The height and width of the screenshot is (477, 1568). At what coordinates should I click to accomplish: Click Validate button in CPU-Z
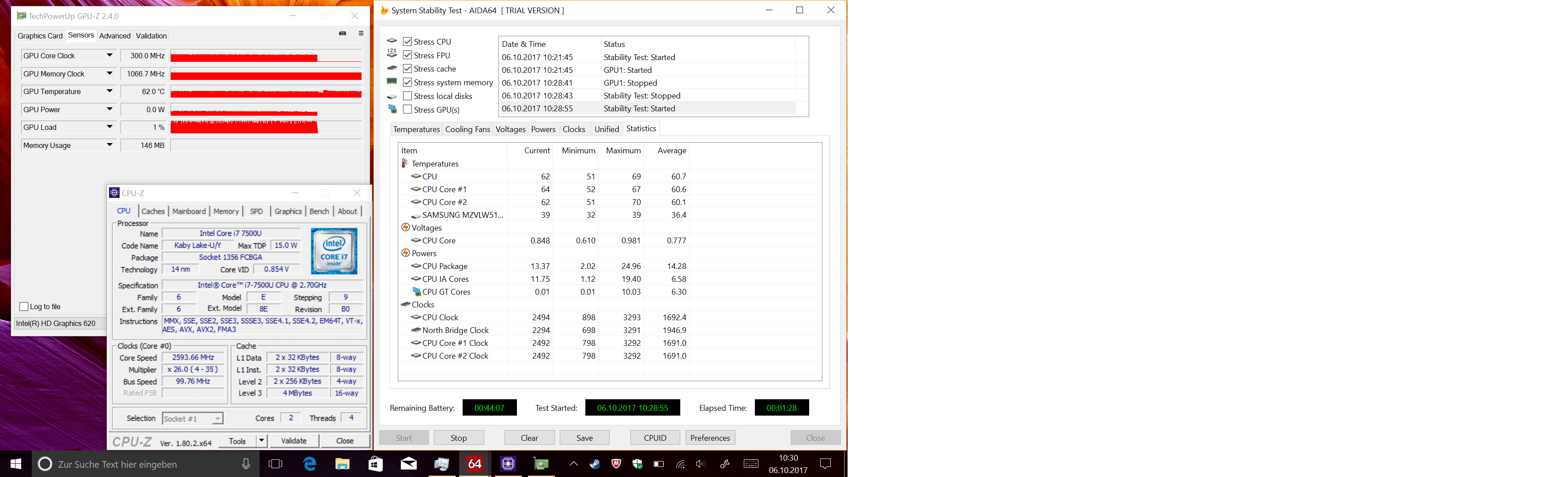click(294, 440)
